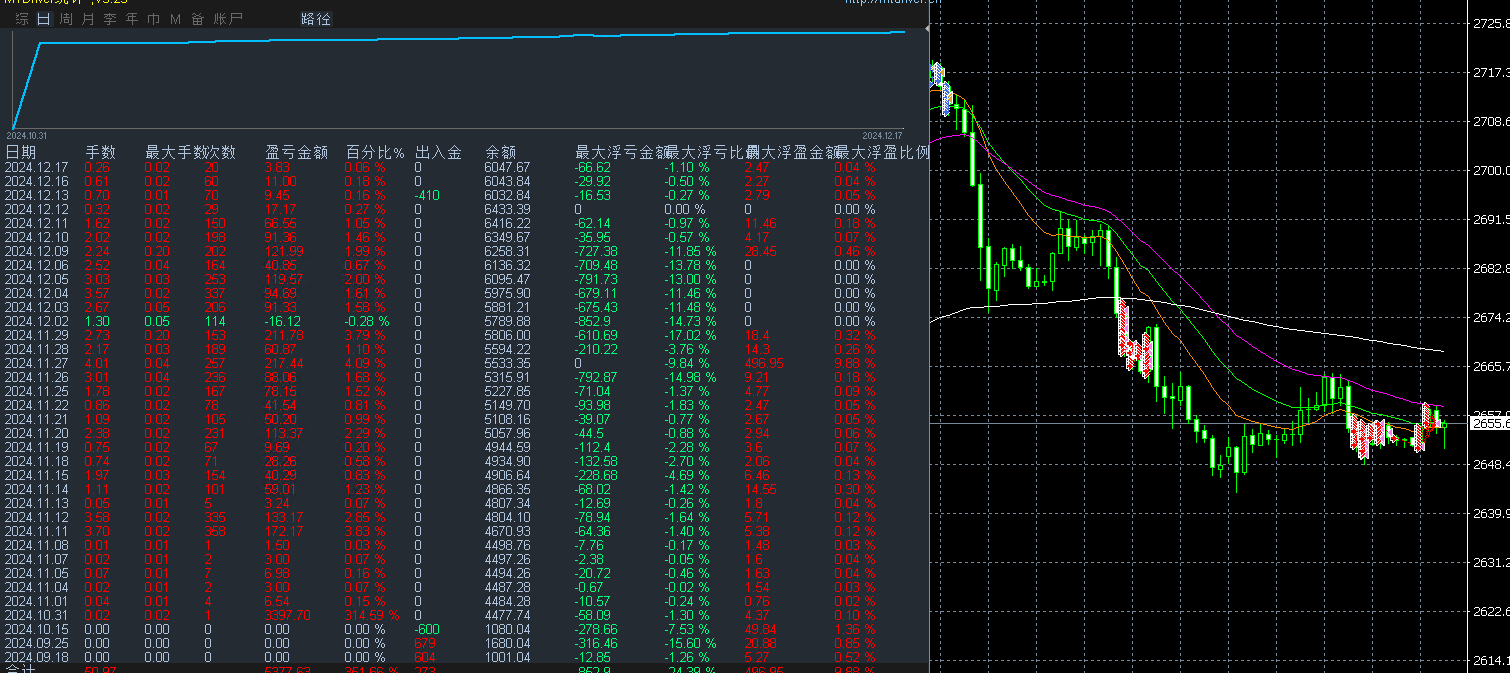Switch to the 备 tab
1510x673 pixels.
point(198,19)
